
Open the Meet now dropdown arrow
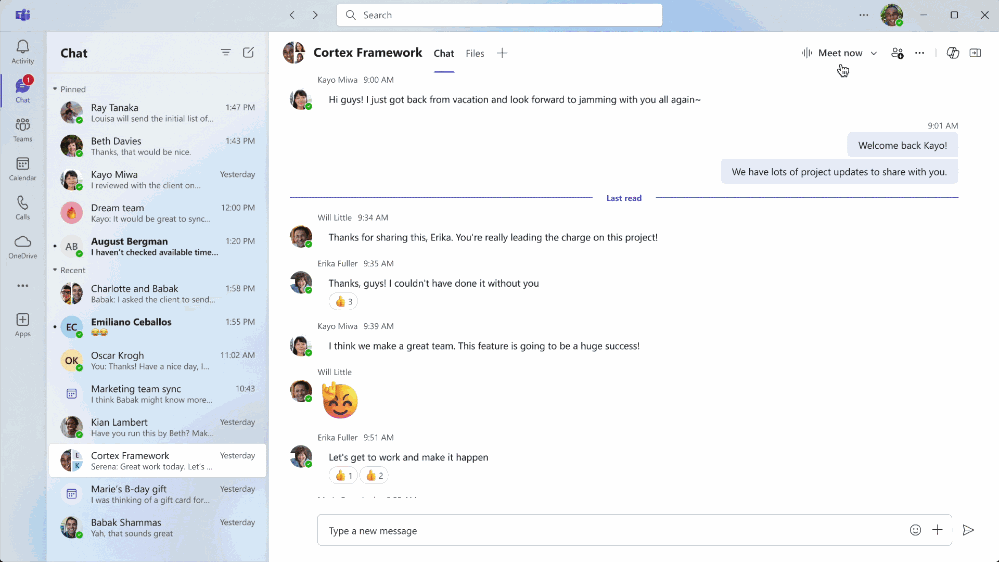click(873, 53)
